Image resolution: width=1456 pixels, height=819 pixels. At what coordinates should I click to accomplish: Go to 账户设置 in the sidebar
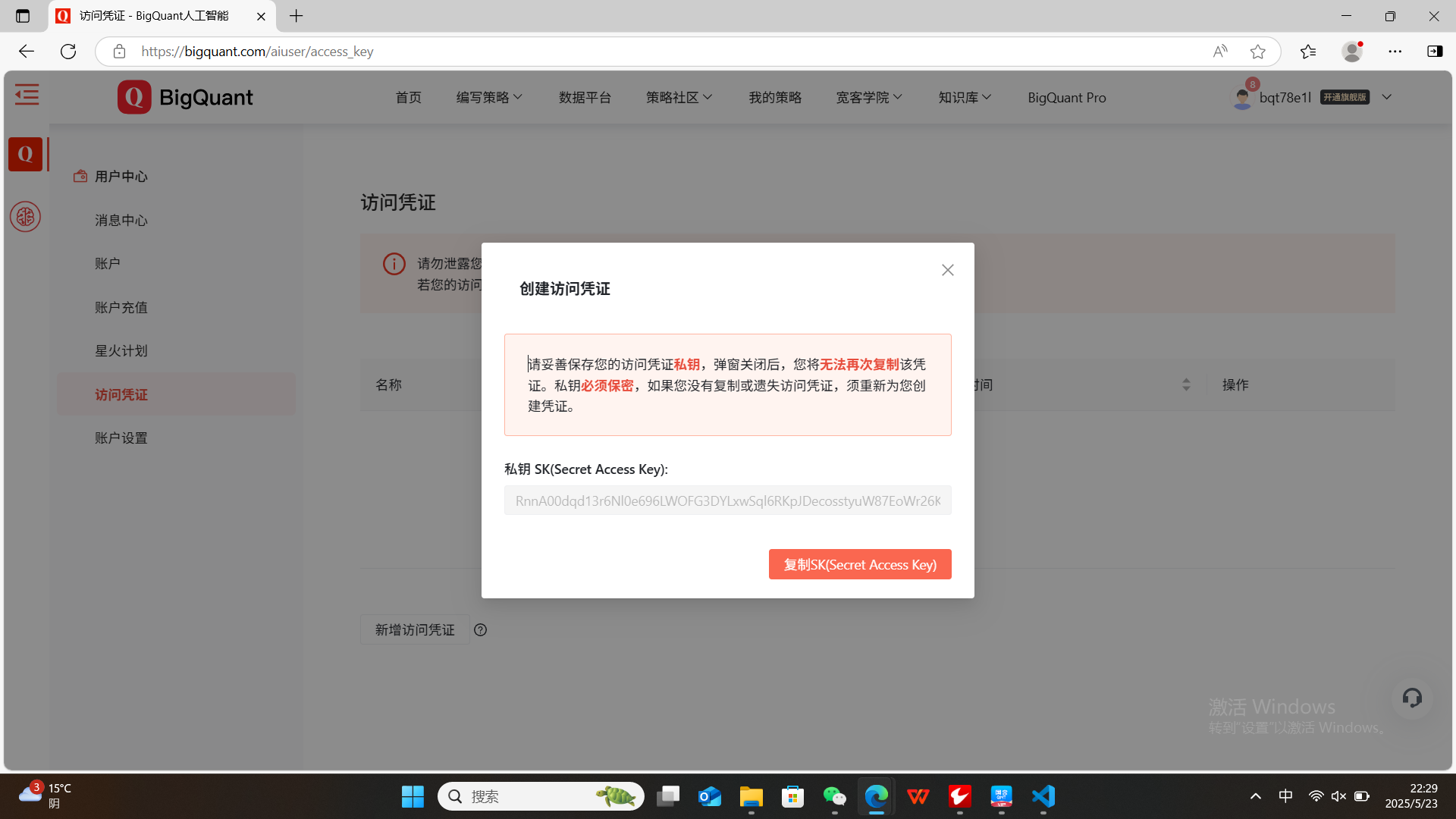[x=121, y=438]
